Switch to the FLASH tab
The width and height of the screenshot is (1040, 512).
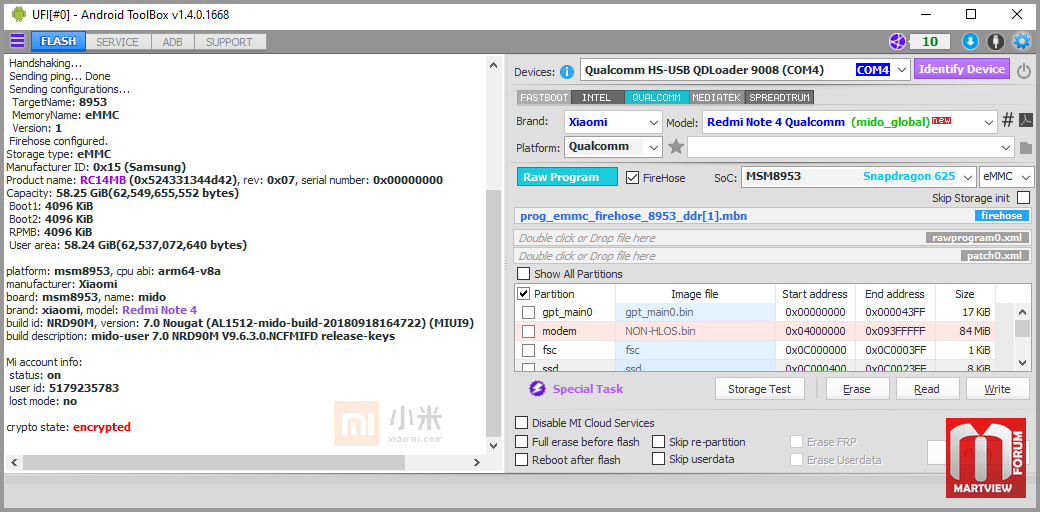58,41
